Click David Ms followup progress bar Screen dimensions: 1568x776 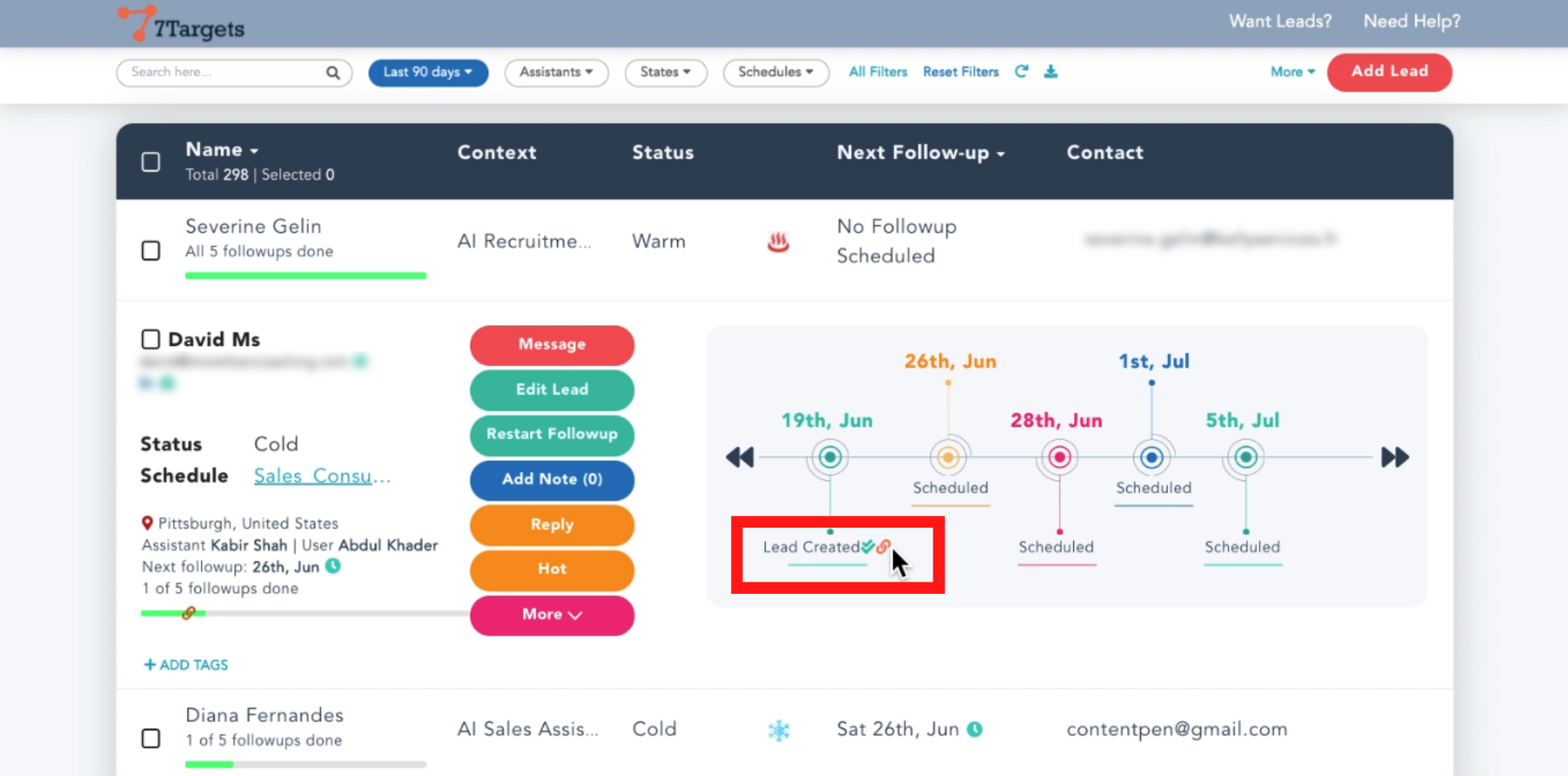[x=304, y=613]
